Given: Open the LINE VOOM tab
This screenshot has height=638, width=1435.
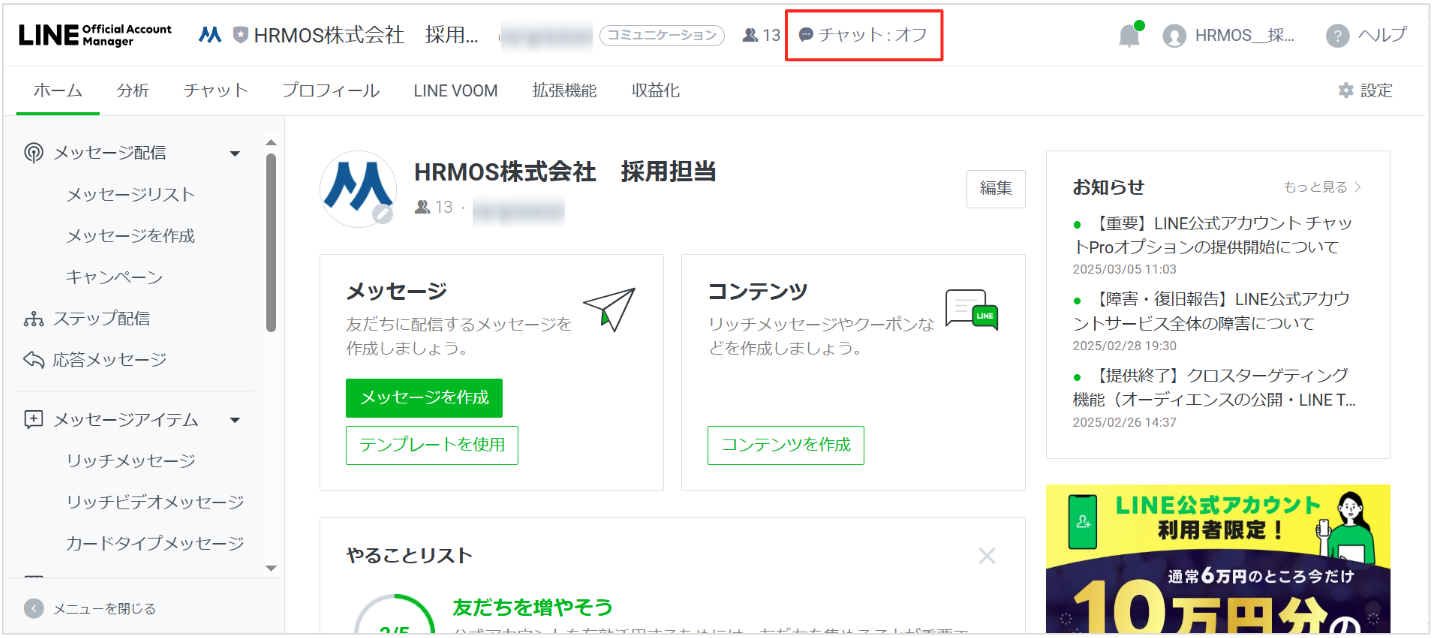Looking at the screenshot, I should (x=455, y=90).
